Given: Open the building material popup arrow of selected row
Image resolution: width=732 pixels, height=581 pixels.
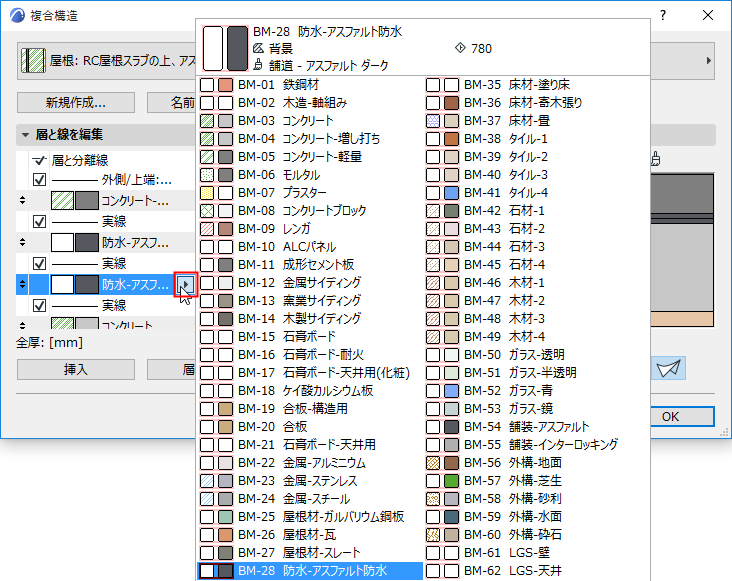Looking at the screenshot, I should (186, 284).
